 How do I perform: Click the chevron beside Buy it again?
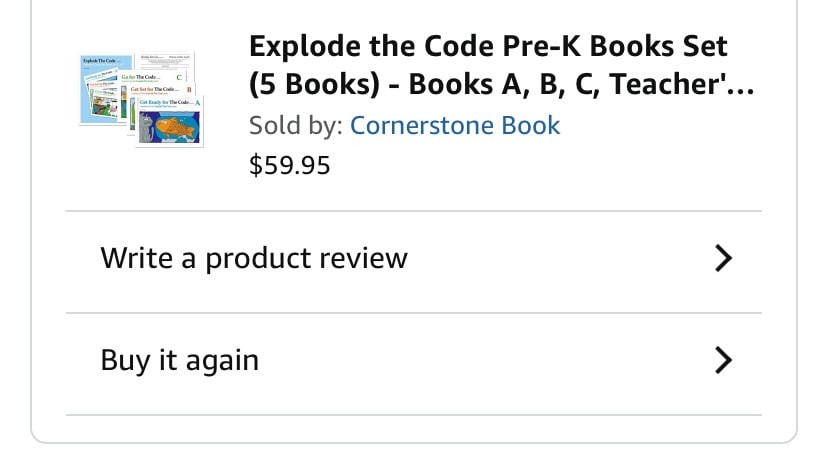(x=725, y=360)
